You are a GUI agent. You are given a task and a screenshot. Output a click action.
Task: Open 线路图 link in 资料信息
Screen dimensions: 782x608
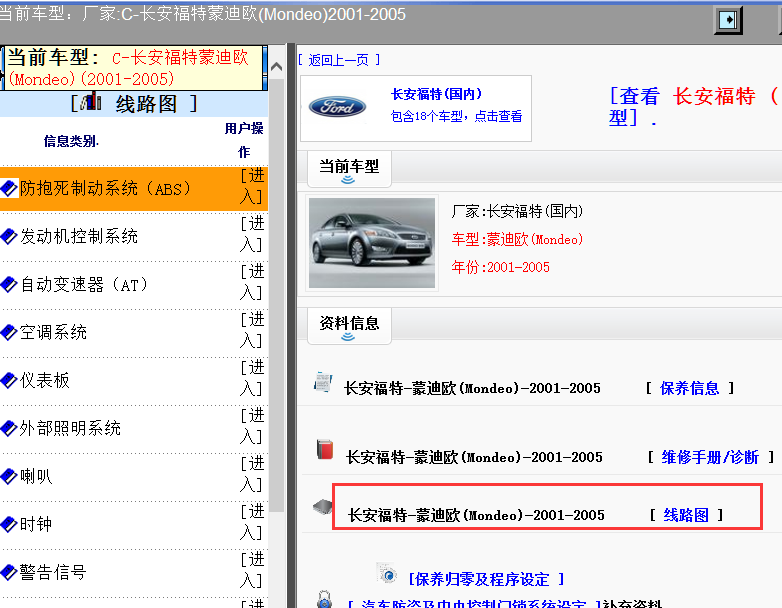(686, 515)
